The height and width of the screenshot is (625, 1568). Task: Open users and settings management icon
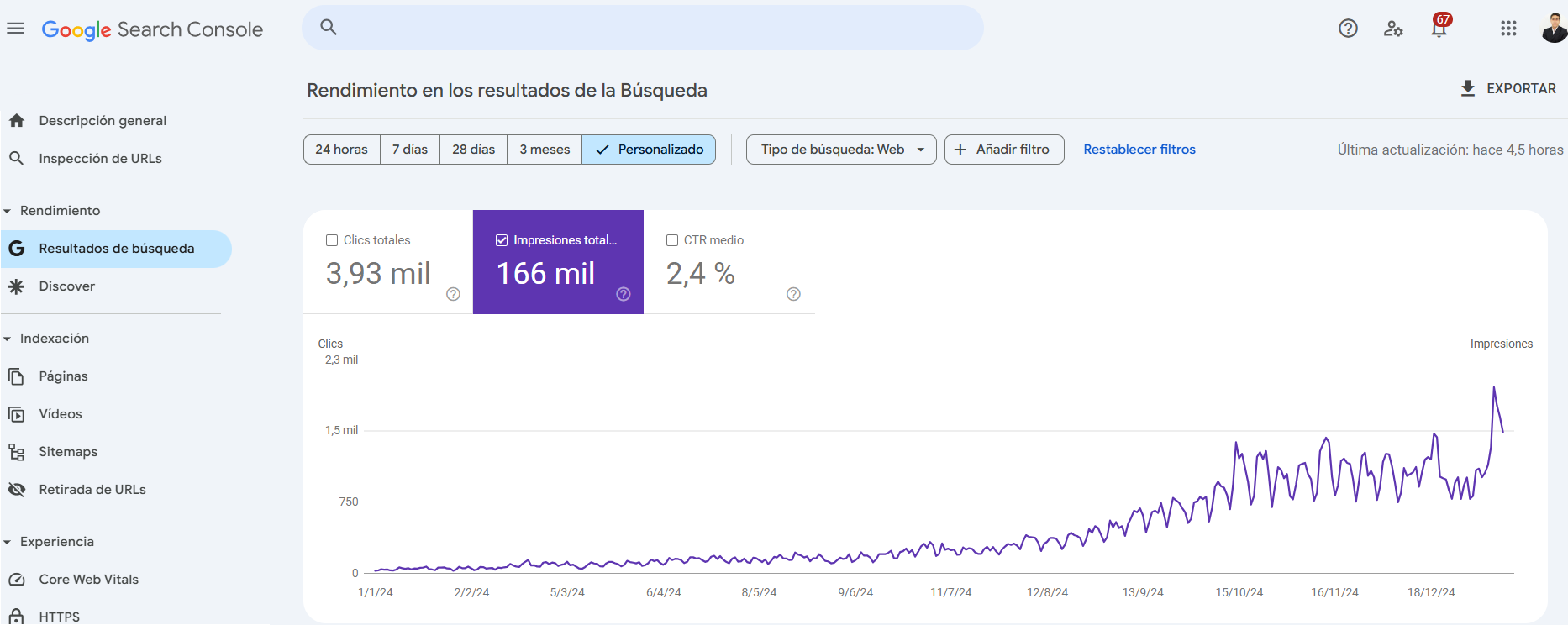point(1393,29)
